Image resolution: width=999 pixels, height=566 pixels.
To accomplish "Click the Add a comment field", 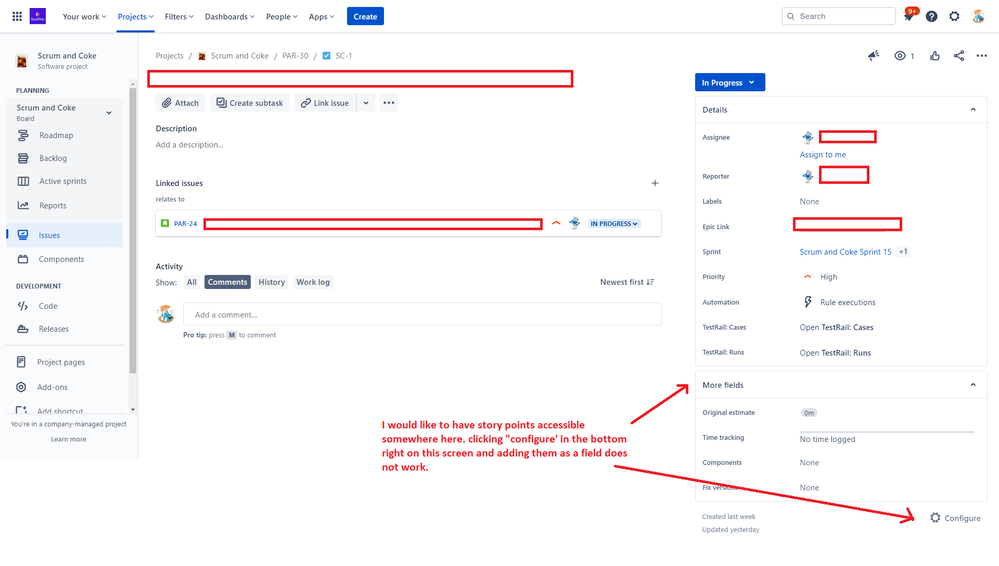I will coord(422,314).
